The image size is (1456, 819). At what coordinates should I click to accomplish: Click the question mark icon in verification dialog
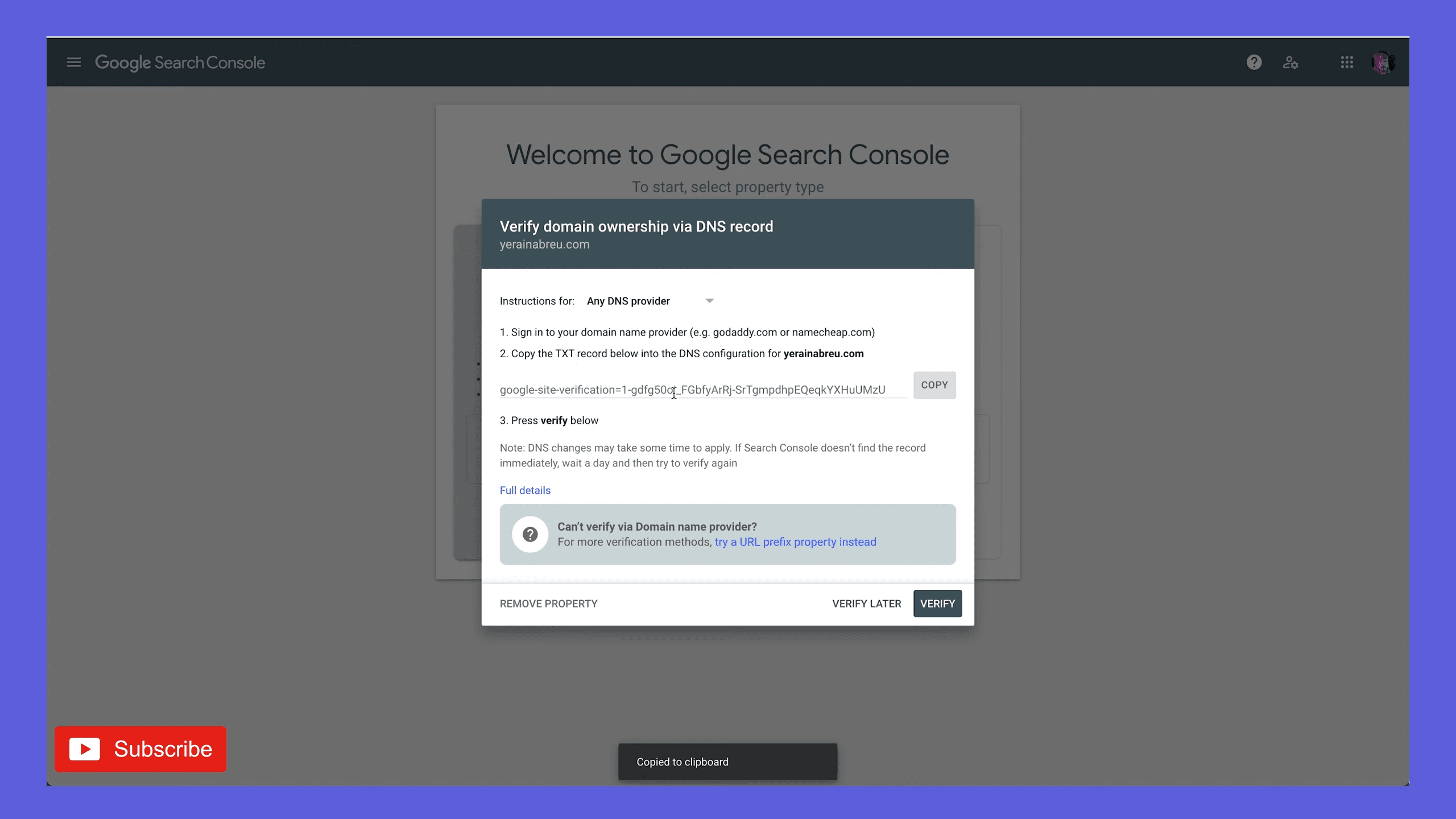click(531, 534)
